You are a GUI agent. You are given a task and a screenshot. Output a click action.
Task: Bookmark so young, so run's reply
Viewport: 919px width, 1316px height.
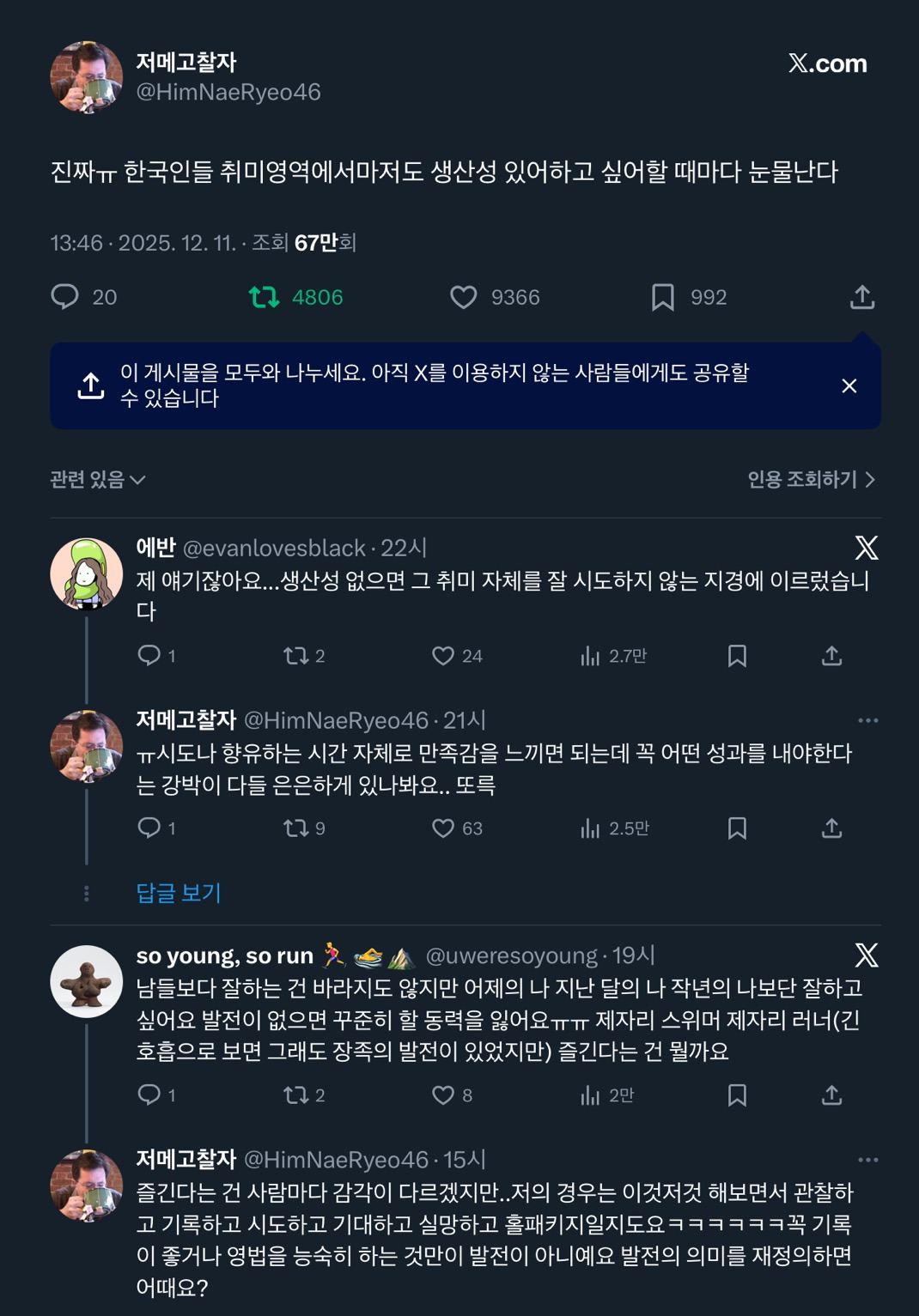736,1095
